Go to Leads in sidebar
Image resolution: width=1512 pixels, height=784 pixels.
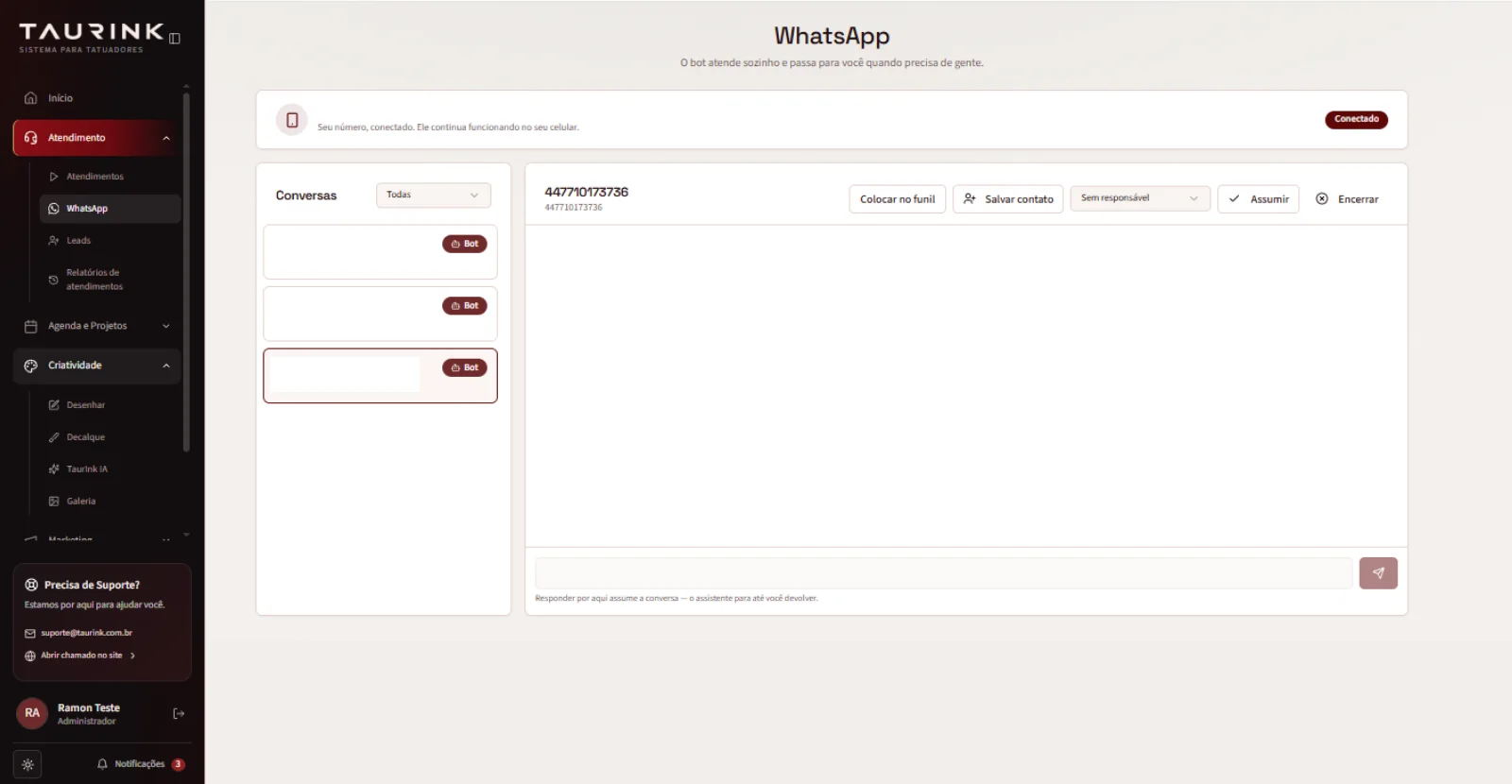click(x=110, y=241)
